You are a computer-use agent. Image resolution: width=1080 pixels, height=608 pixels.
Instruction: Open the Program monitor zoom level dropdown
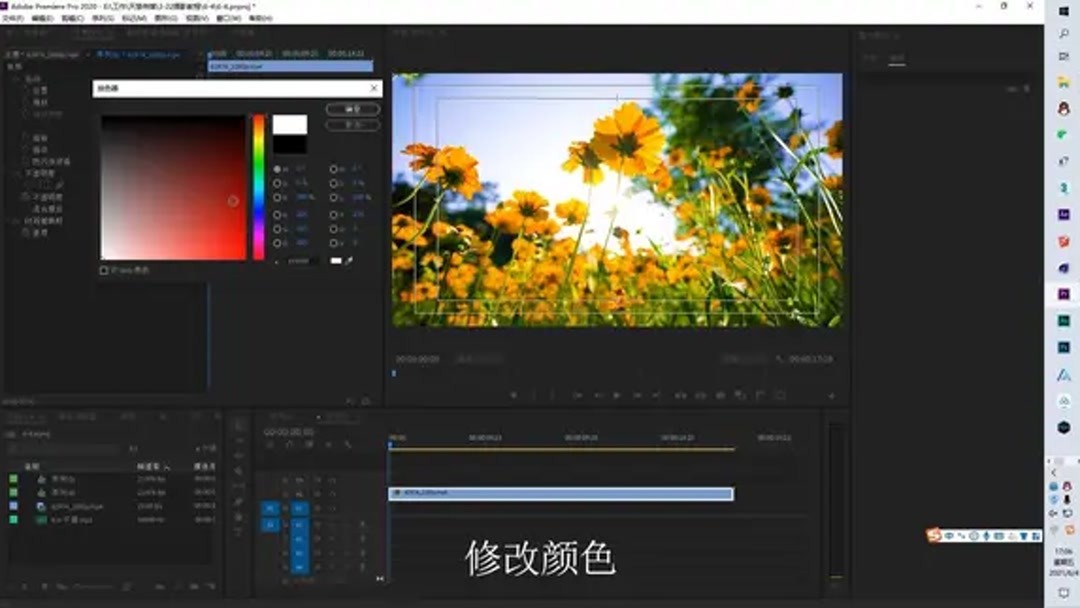(466, 359)
